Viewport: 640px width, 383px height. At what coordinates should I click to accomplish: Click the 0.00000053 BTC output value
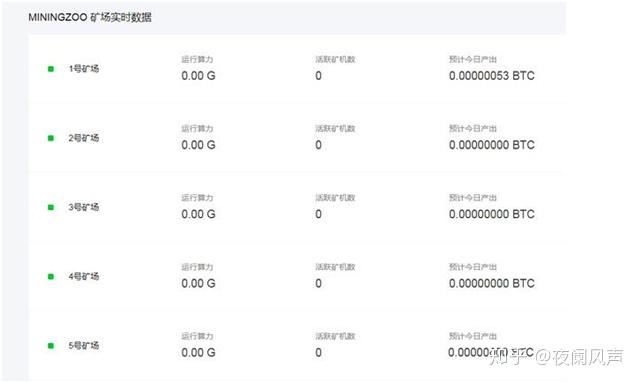[x=491, y=76]
